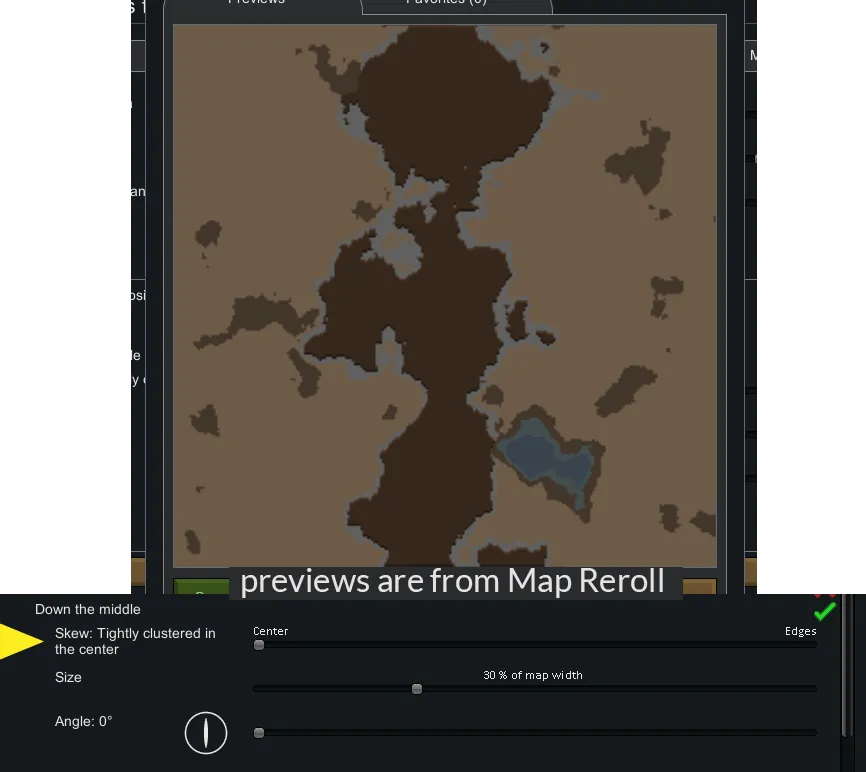Click the "Skew: Tightly clustered" setting label

135,641
